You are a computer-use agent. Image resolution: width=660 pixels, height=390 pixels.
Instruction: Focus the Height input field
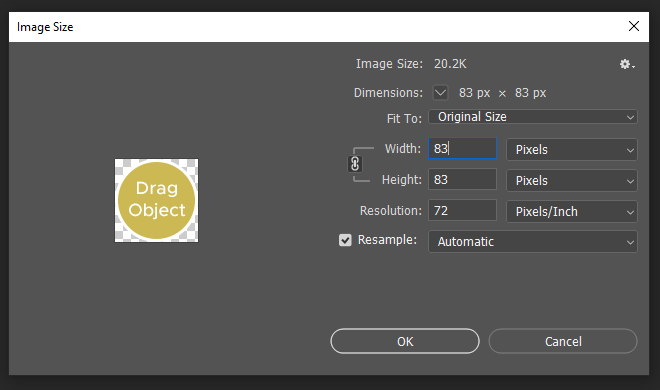tap(463, 180)
